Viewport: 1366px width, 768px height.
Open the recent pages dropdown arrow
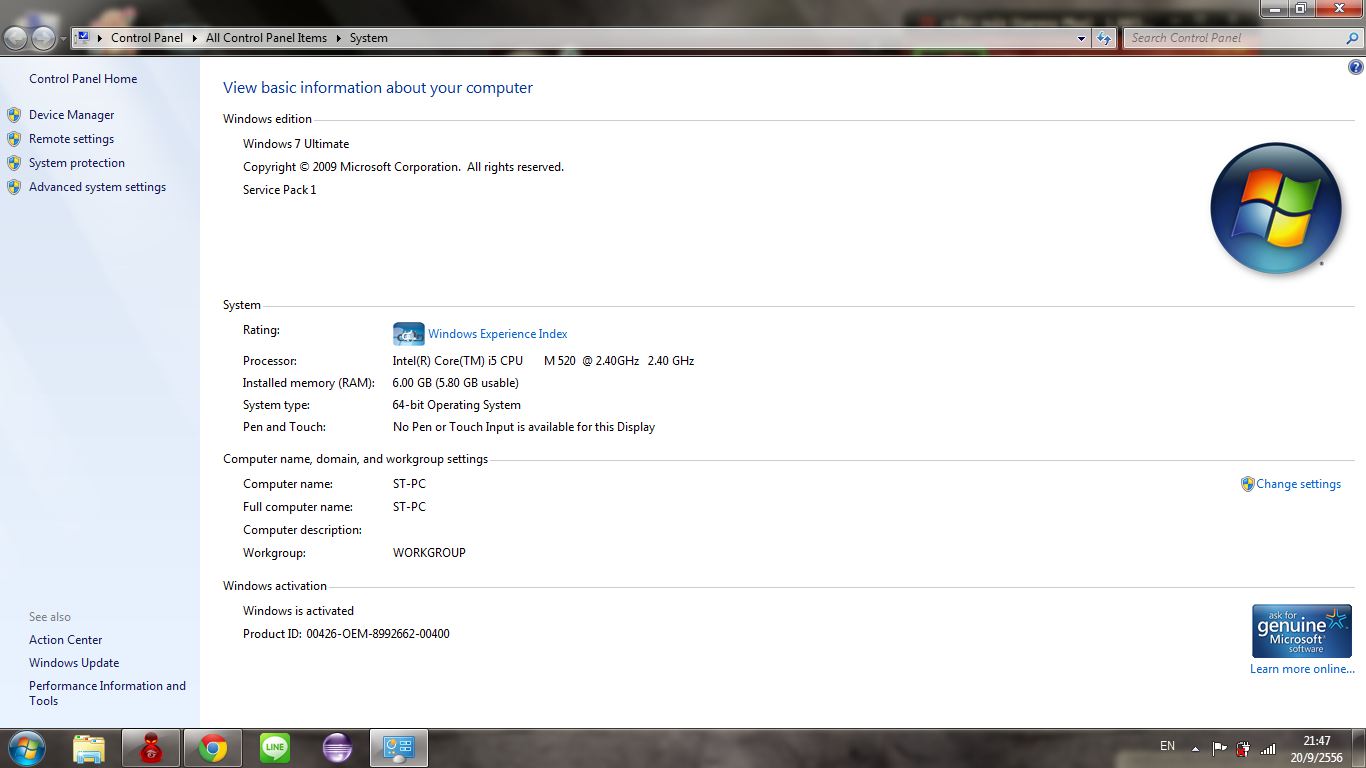[x=63, y=39]
